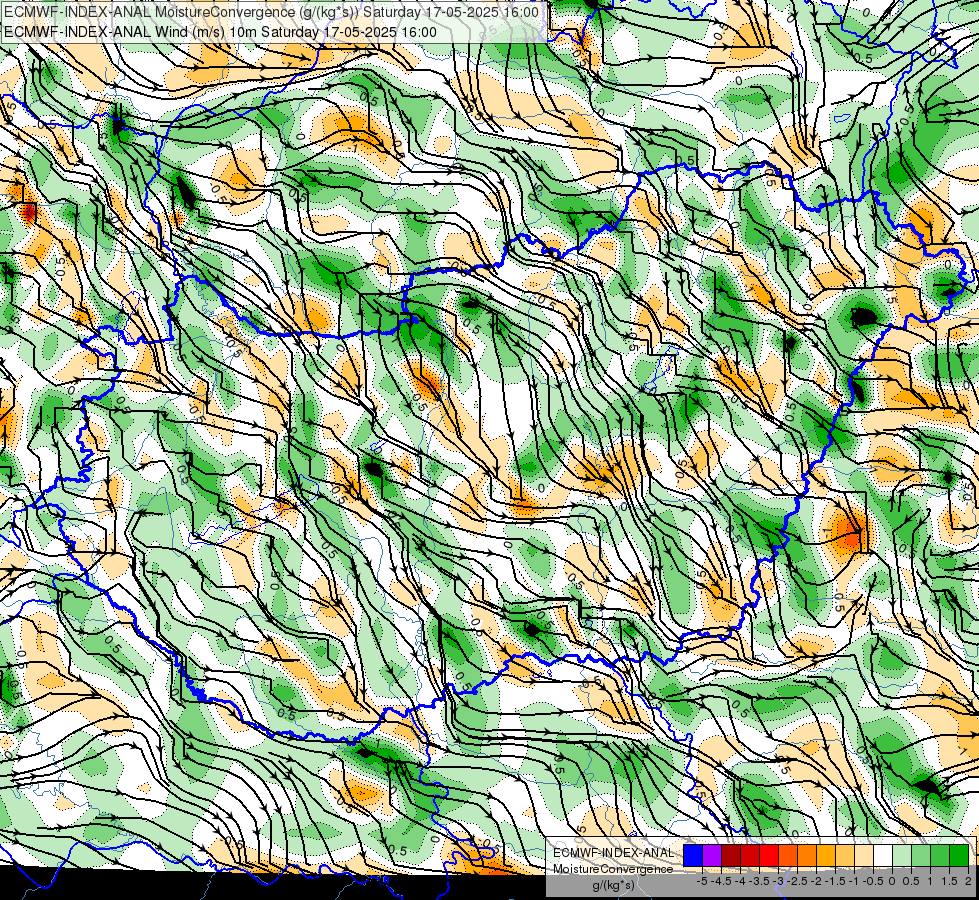Pick the darkest green swatch between 1.5 and 2
Image resolution: width=979 pixels, height=900 pixels.
(959, 856)
